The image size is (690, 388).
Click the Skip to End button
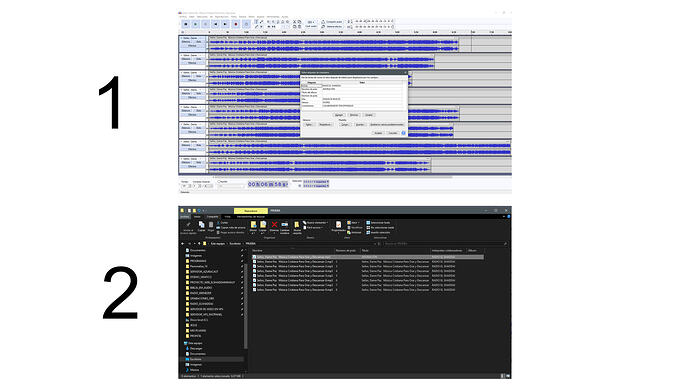click(225, 24)
